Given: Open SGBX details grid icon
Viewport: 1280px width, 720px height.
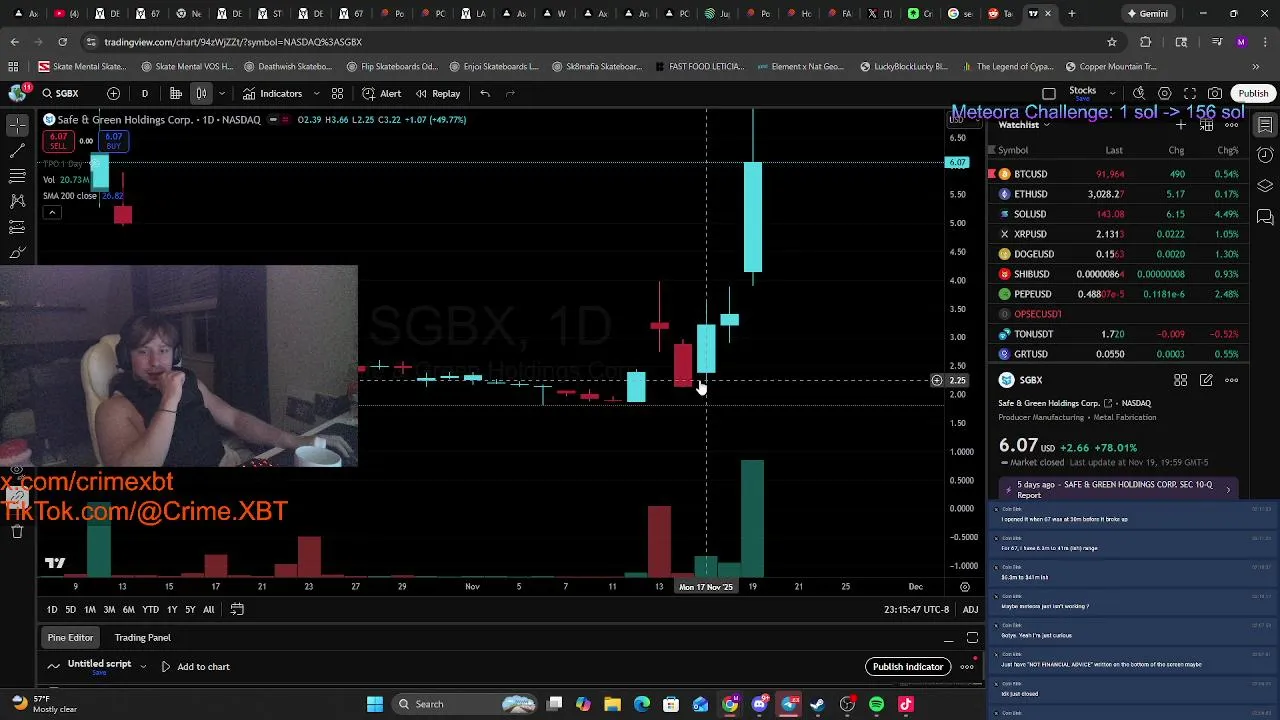Looking at the screenshot, I should click(x=1181, y=380).
